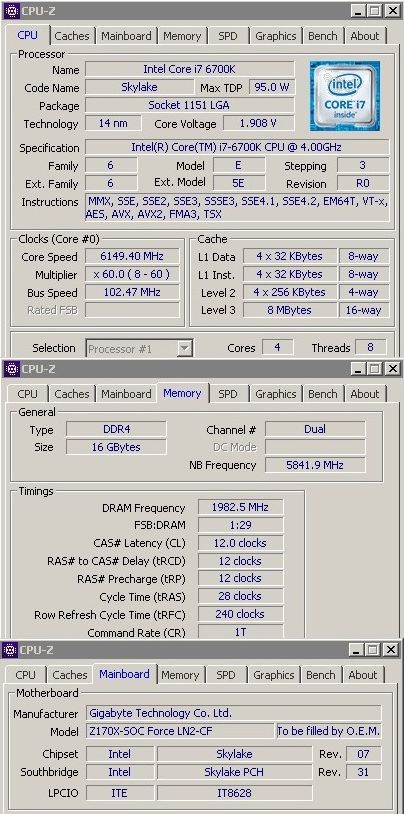The width and height of the screenshot is (404, 814).
Task: Click the i7-6700K CPU @ 4.00GHz specification
Action: point(237,147)
